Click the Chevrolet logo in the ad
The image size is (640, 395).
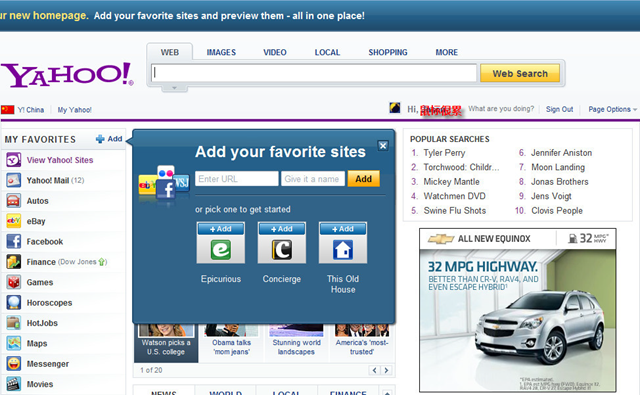pyautogui.click(x=441, y=239)
